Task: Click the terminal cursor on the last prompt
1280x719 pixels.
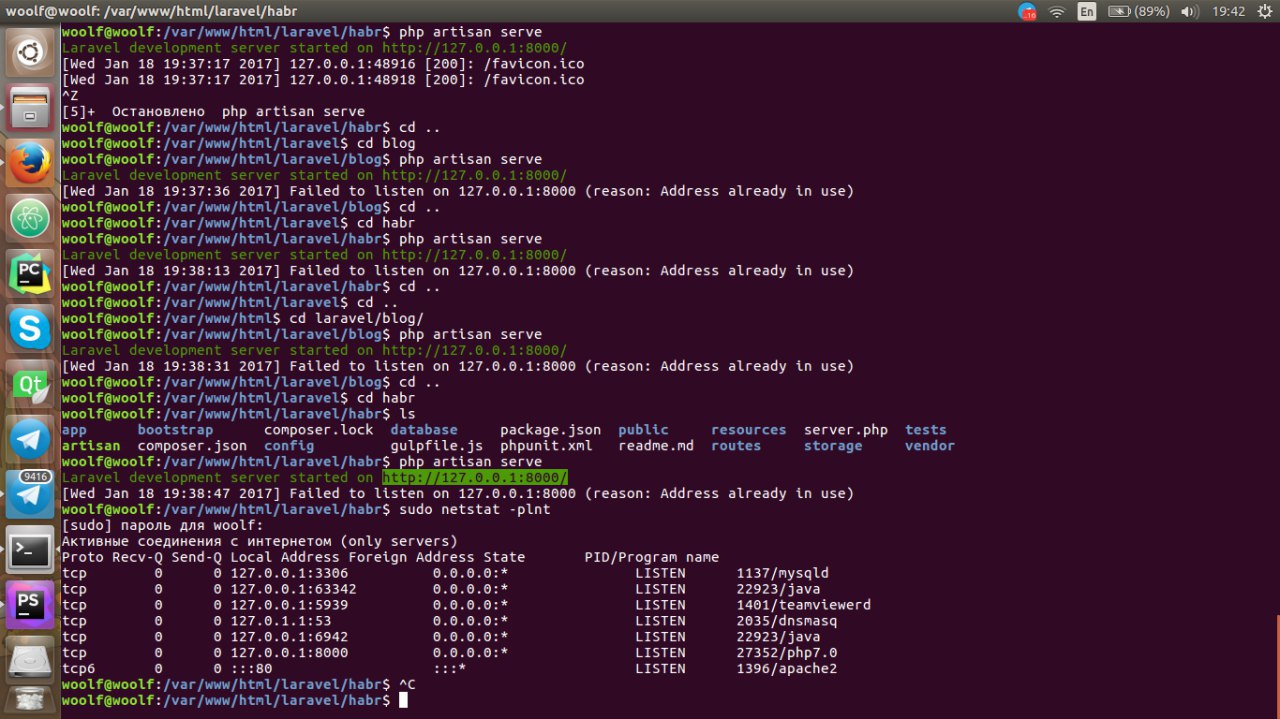Action: coord(403,700)
